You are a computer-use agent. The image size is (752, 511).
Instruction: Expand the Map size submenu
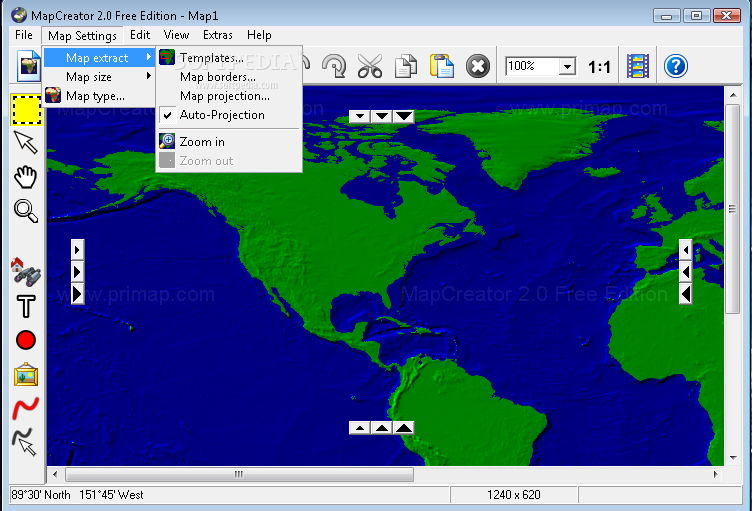pyautogui.click(x=99, y=77)
